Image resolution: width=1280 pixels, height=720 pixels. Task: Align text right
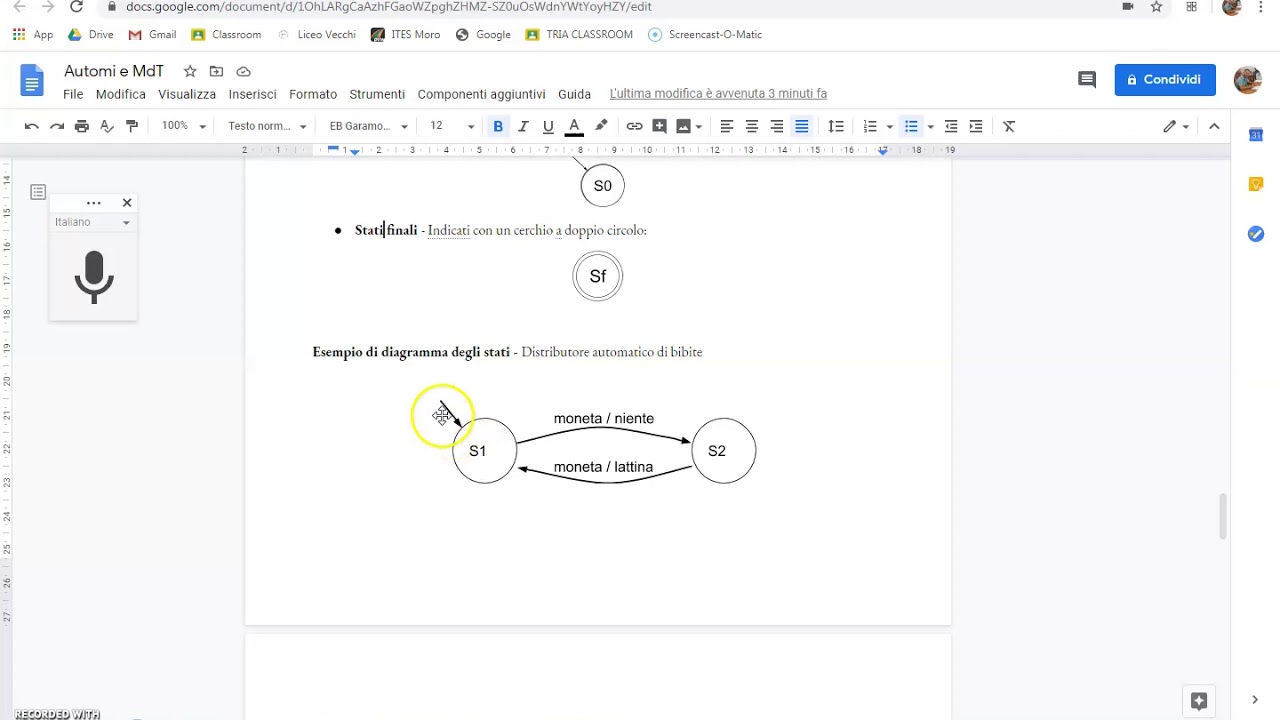(x=777, y=126)
